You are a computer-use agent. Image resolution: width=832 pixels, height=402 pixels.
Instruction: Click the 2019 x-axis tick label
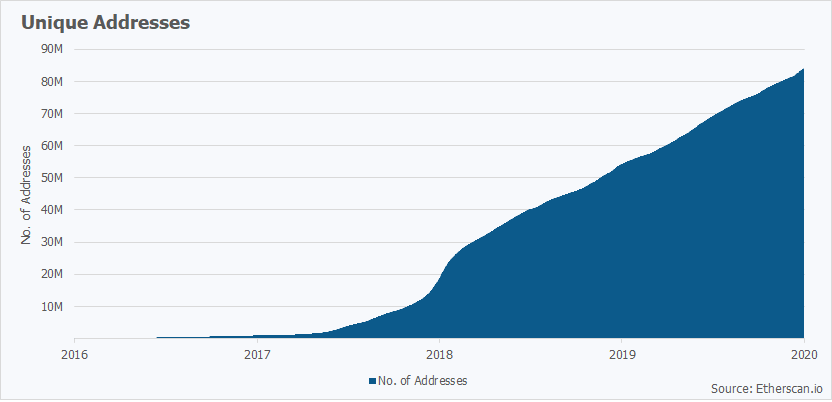(622, 353)
